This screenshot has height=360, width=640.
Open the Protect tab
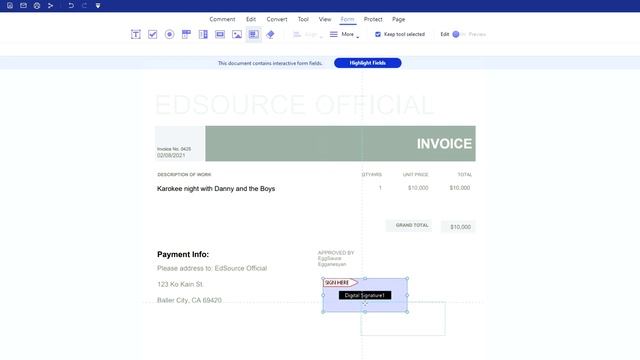(373, 19)
